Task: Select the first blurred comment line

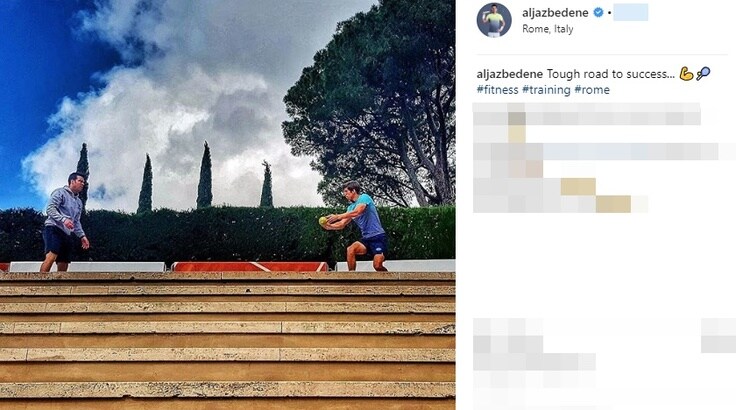Action: coord(587,114)
